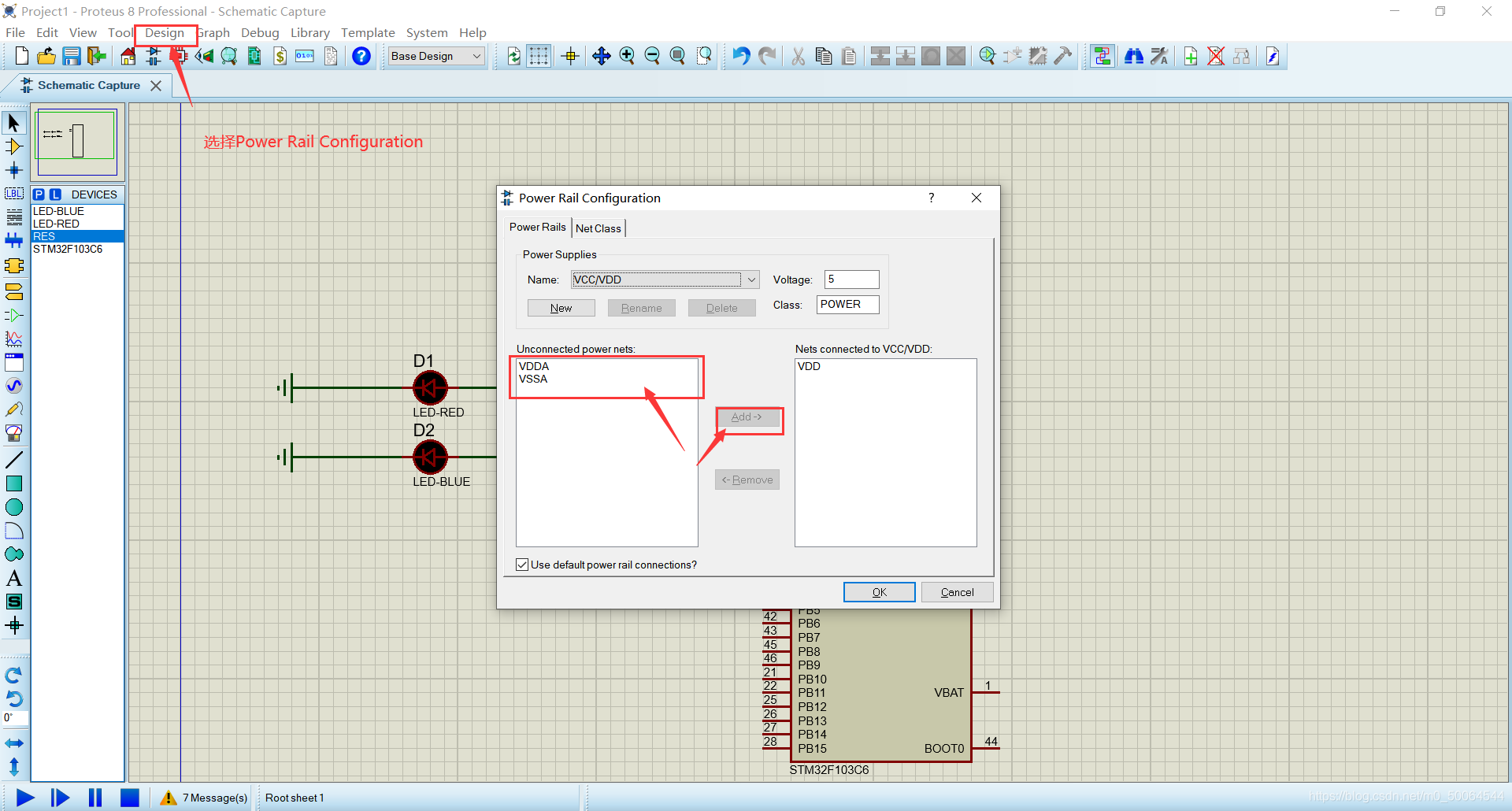Viewport: 1512px width, 811px height.
Task: Select the 2D Text graphics tool
Action: pos(14,578)
